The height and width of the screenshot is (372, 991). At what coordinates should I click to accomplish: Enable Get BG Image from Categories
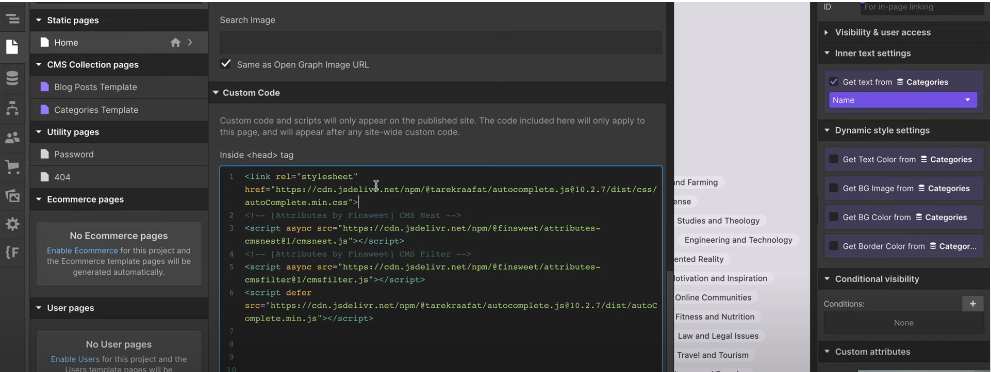[x=834, y=188]
